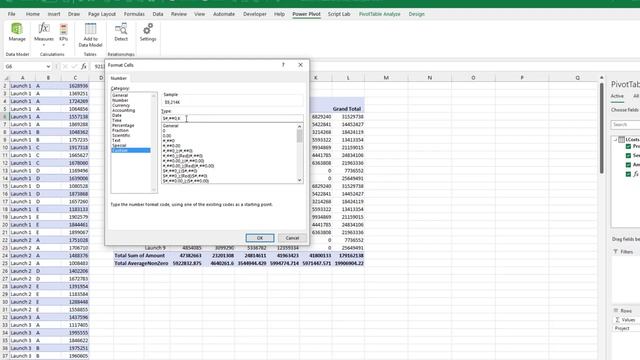Click the worksheet vertical scrollbar thumb
Screen dimensions: 640x360
click(x=602, y=128)
